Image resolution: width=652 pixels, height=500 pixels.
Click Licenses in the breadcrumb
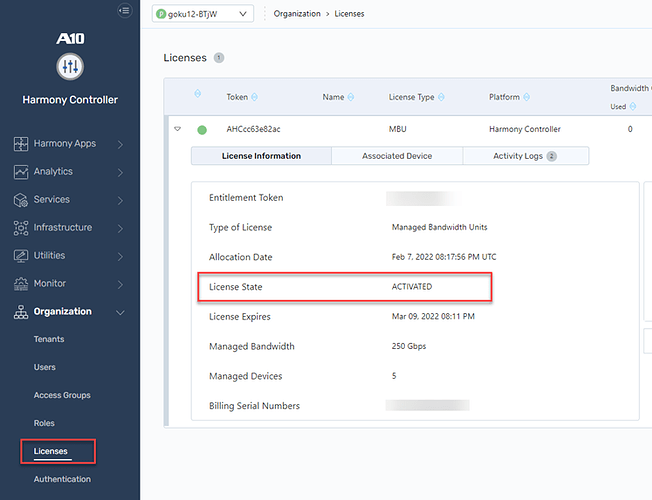click(x=349, y=14)
